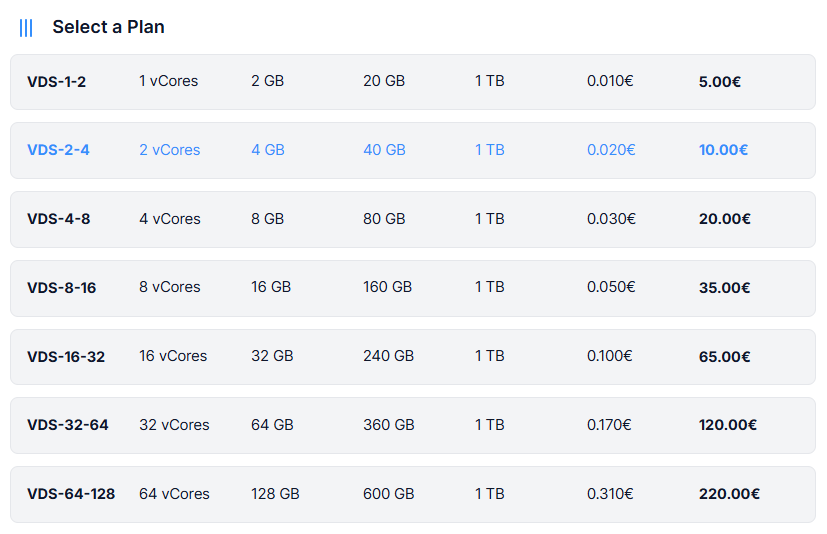
Task: Click the 128 GB memory value
Action: [275, 494]
